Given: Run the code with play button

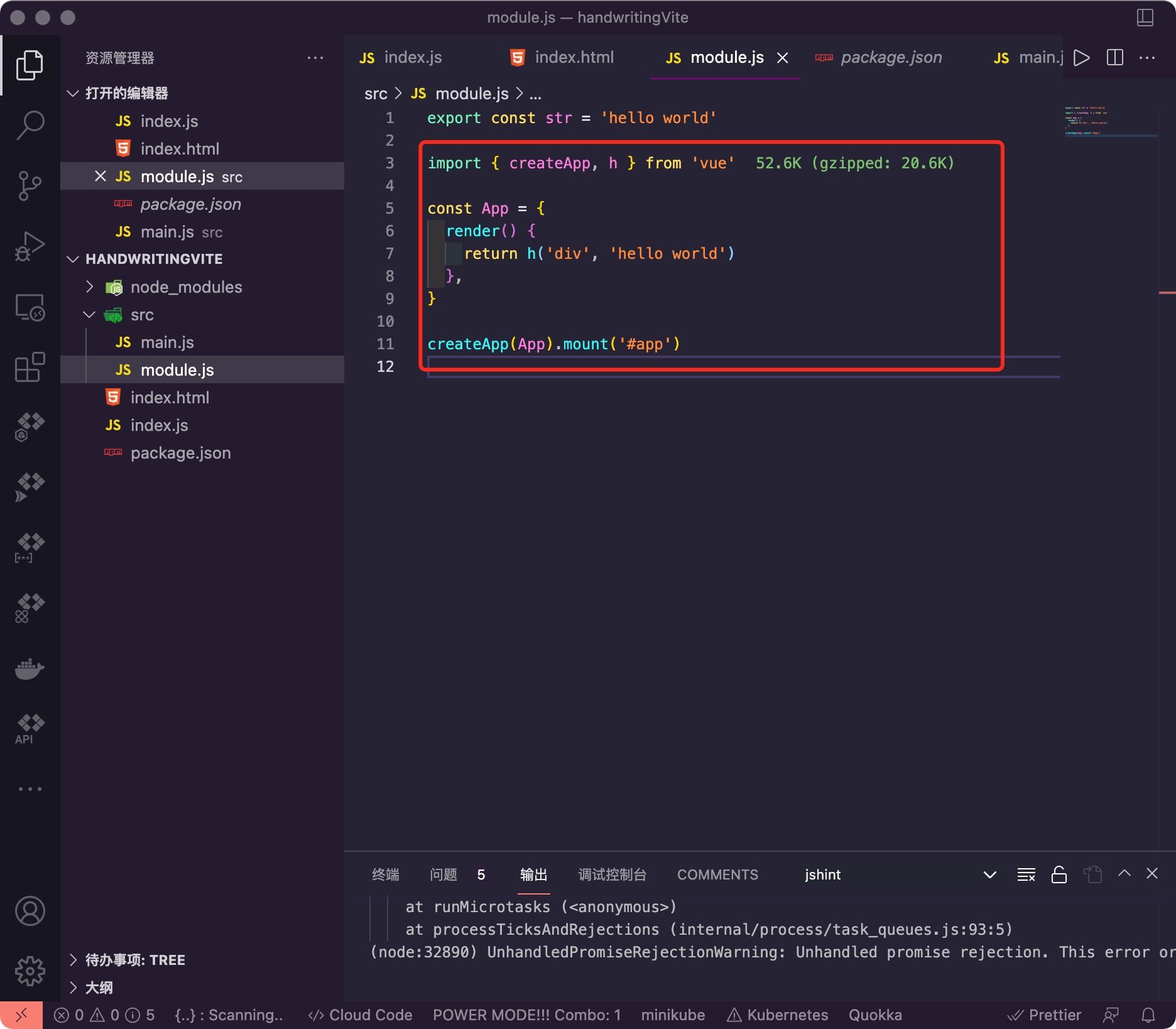Looking at the screenshot, I should click(x=1081, y=58).
